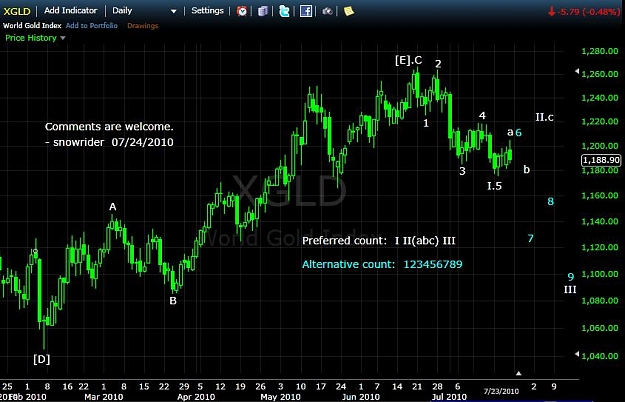This screenshot has height=402, width=625.
Task: Share chart via Twitter bird icon
Action: point(284,11)
